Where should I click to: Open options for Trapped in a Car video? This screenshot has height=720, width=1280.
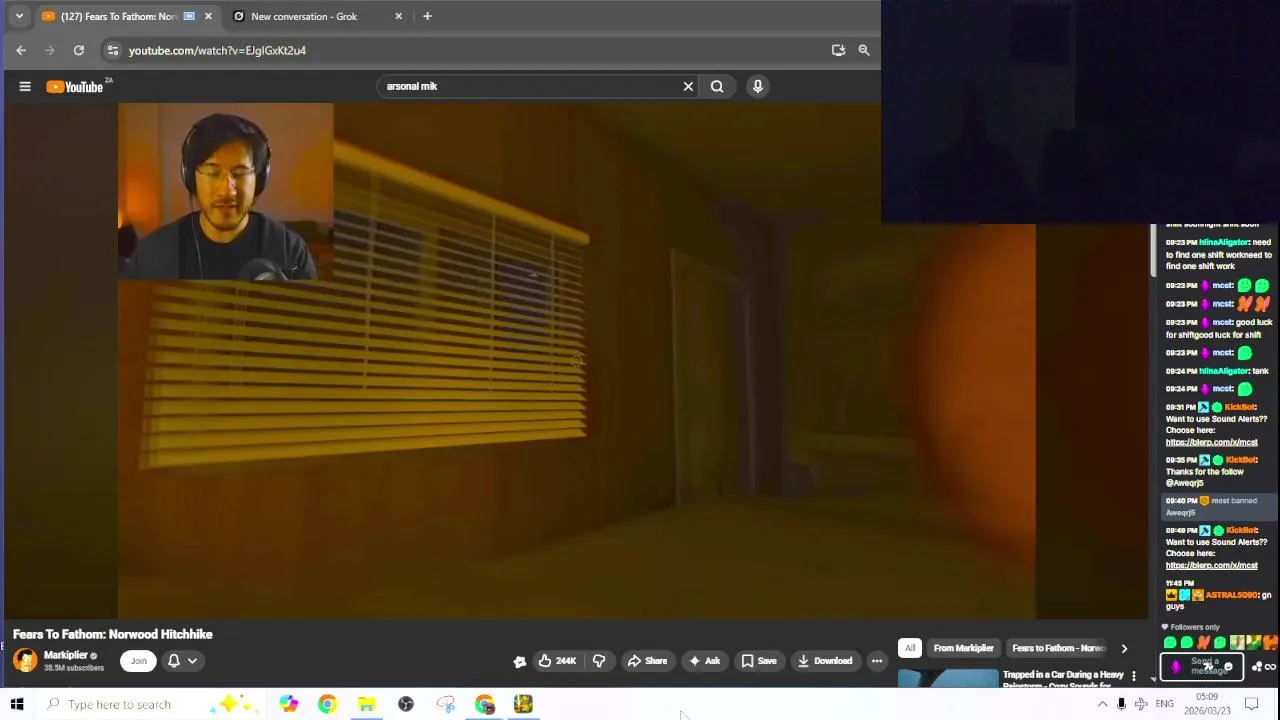(x=1133, y=677)
